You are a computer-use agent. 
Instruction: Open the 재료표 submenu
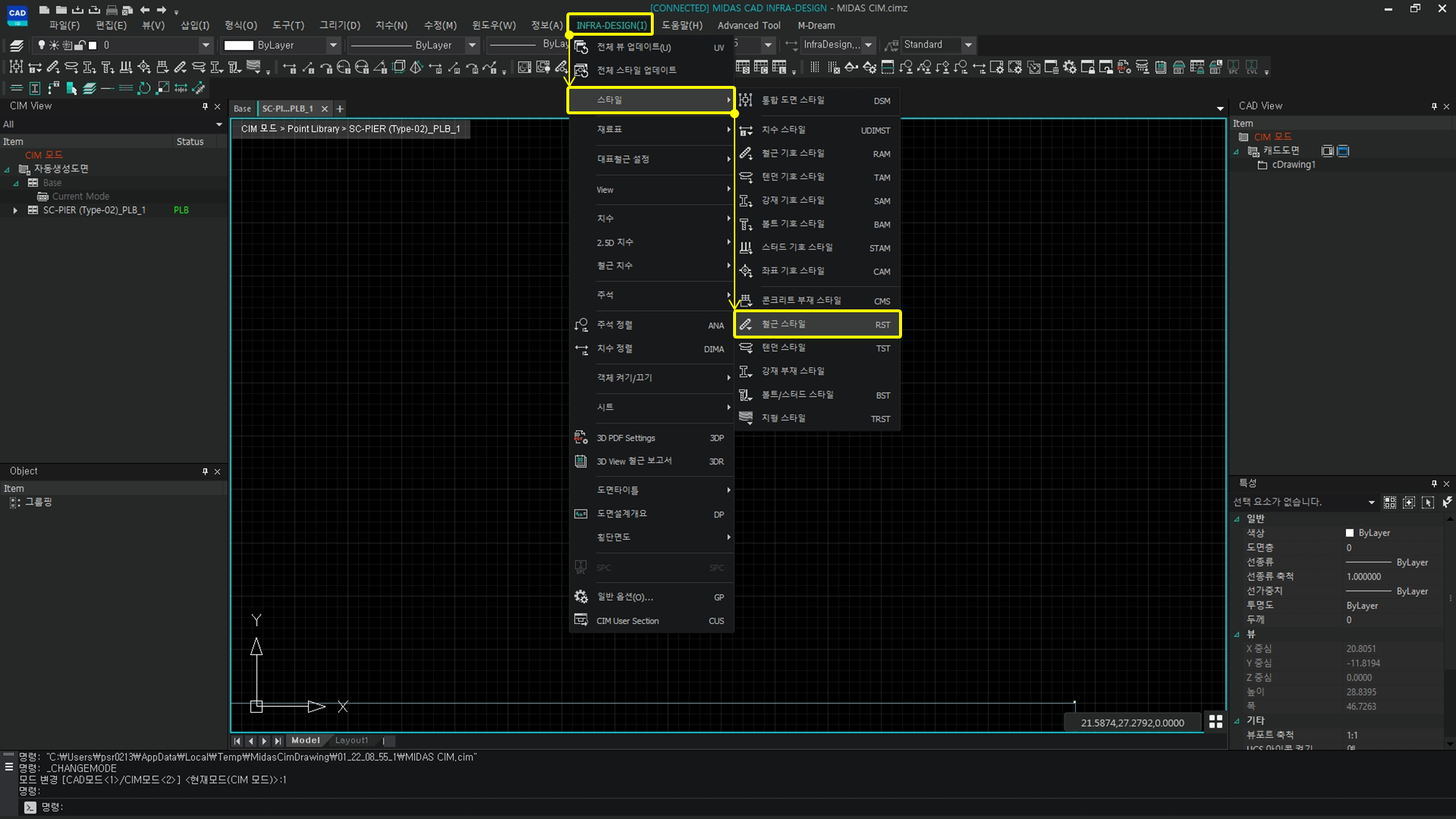click(652, 130)
